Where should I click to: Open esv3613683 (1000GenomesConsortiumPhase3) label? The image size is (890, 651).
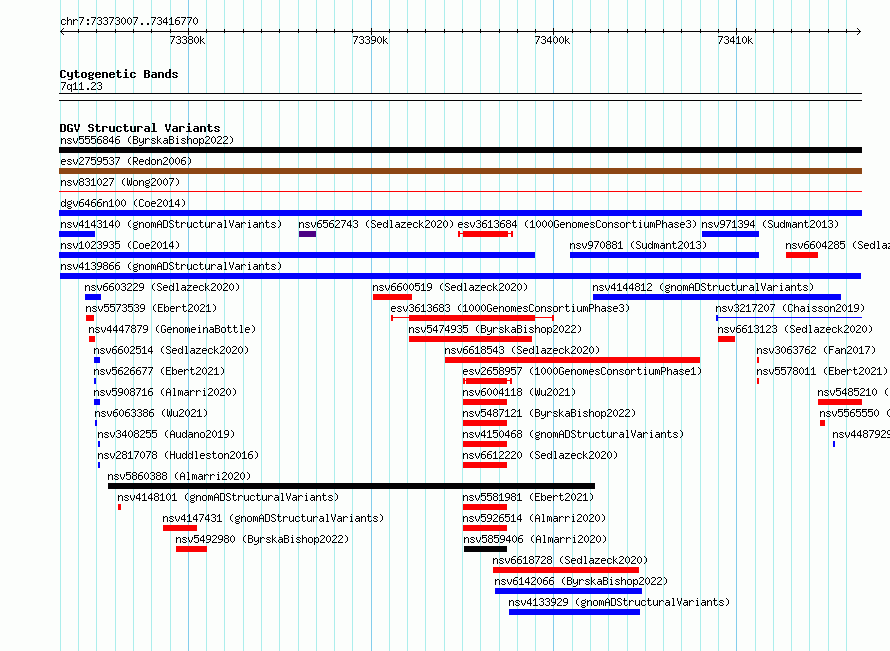(x=510, y=308)
